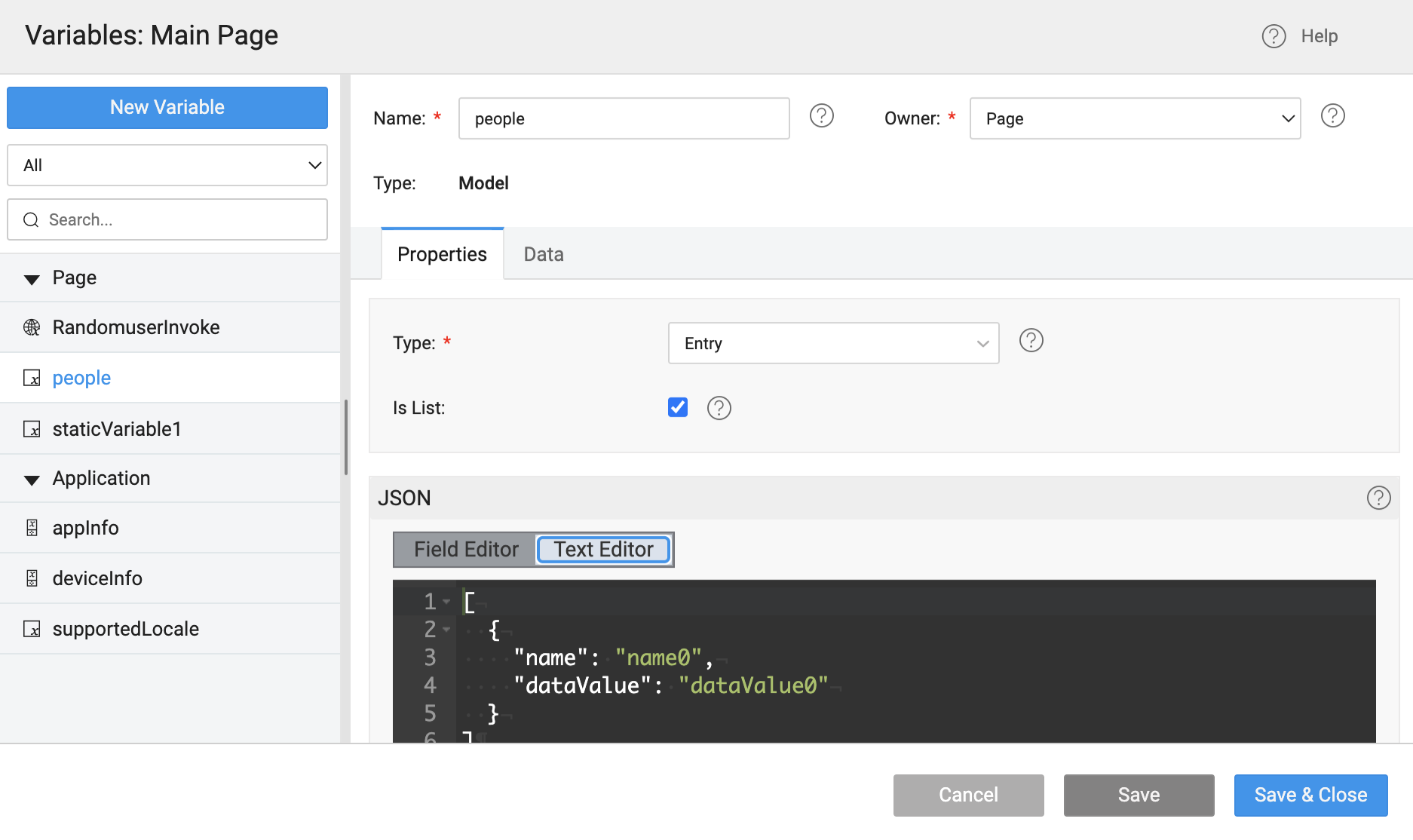The width and height of the screenshot is (1413, 840).
Task: Open the Type dropdown showing Entry
Action: [832, 343]
